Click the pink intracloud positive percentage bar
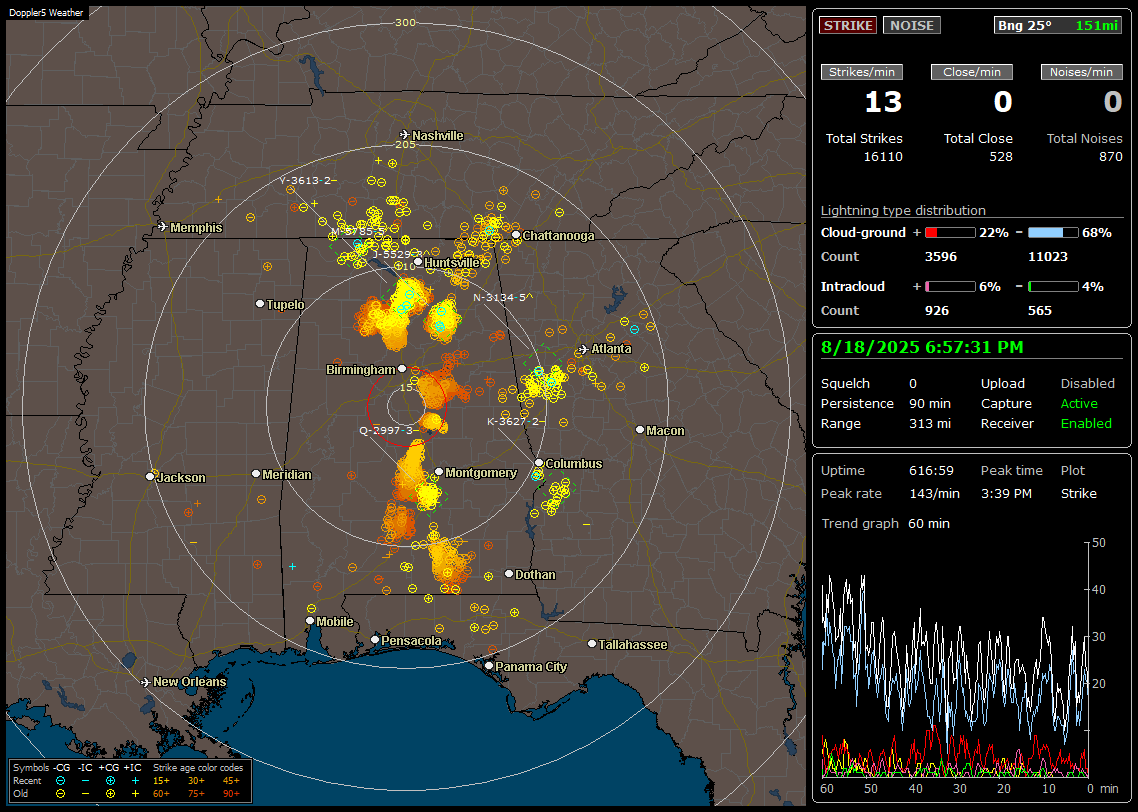Viewport: 1138px width, 812px height. click(950, 287)
